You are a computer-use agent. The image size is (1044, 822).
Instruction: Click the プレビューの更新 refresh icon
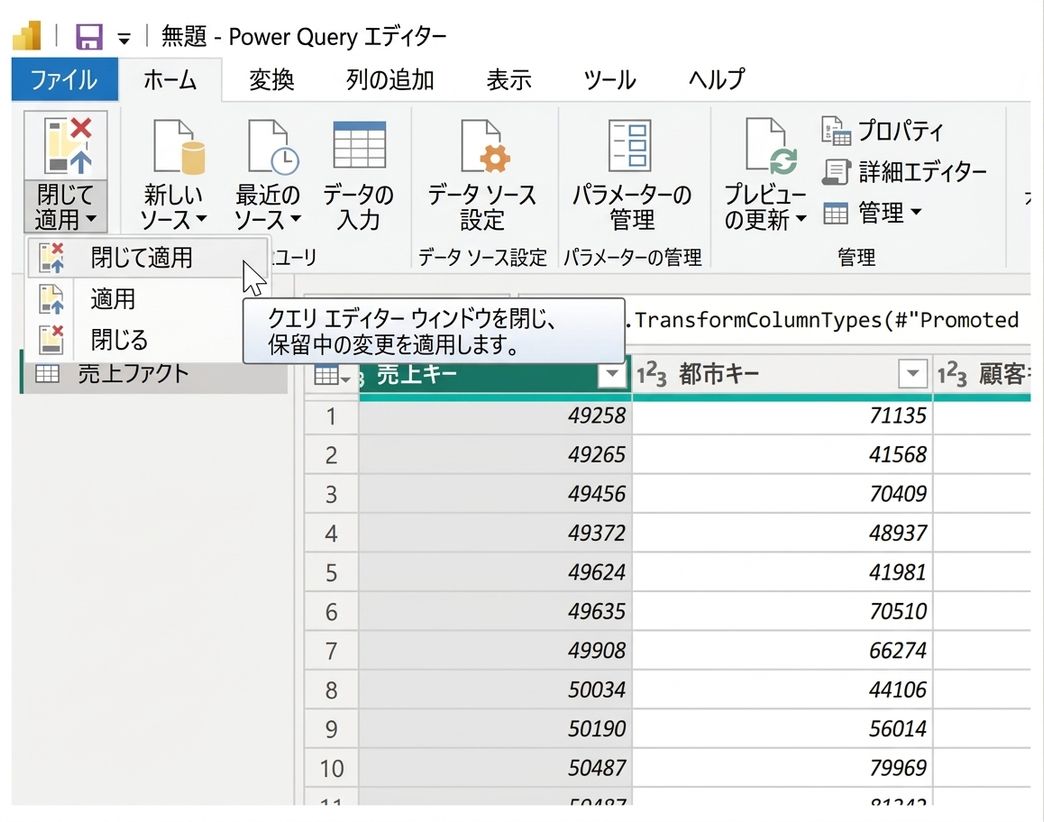[x=772, y=147]
